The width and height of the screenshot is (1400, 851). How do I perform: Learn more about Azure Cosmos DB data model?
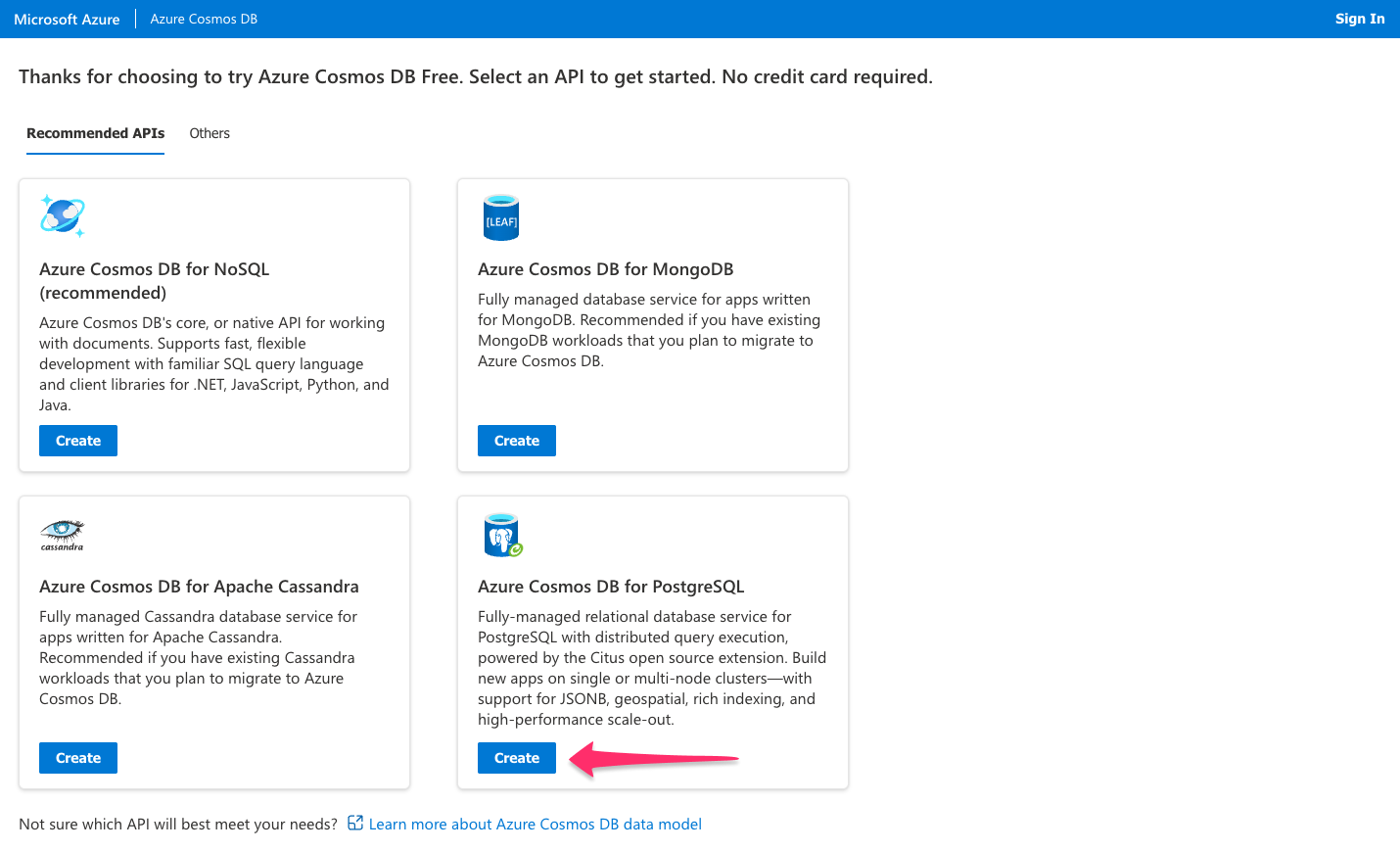535,824
